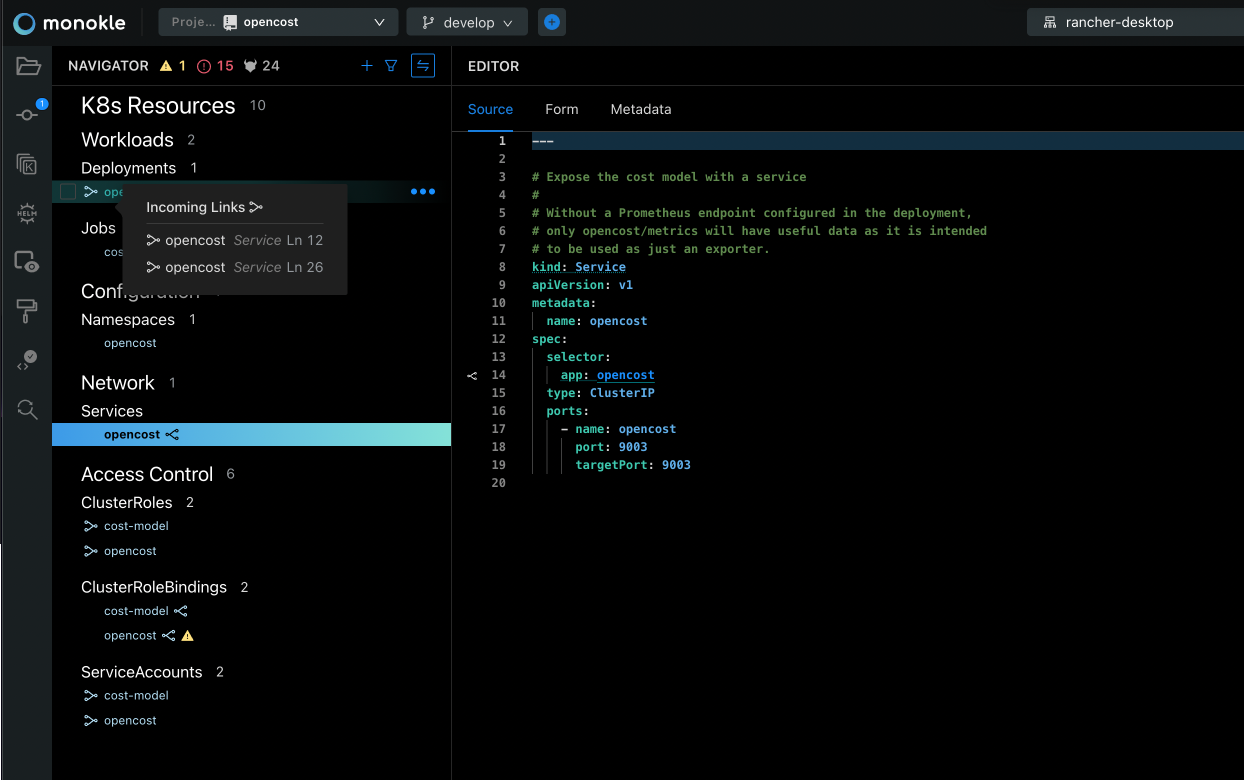Viewport: 1244px width, 780px height.
Task: Select the cost-model ServiceAccount resource
Action: click(136, 696)
